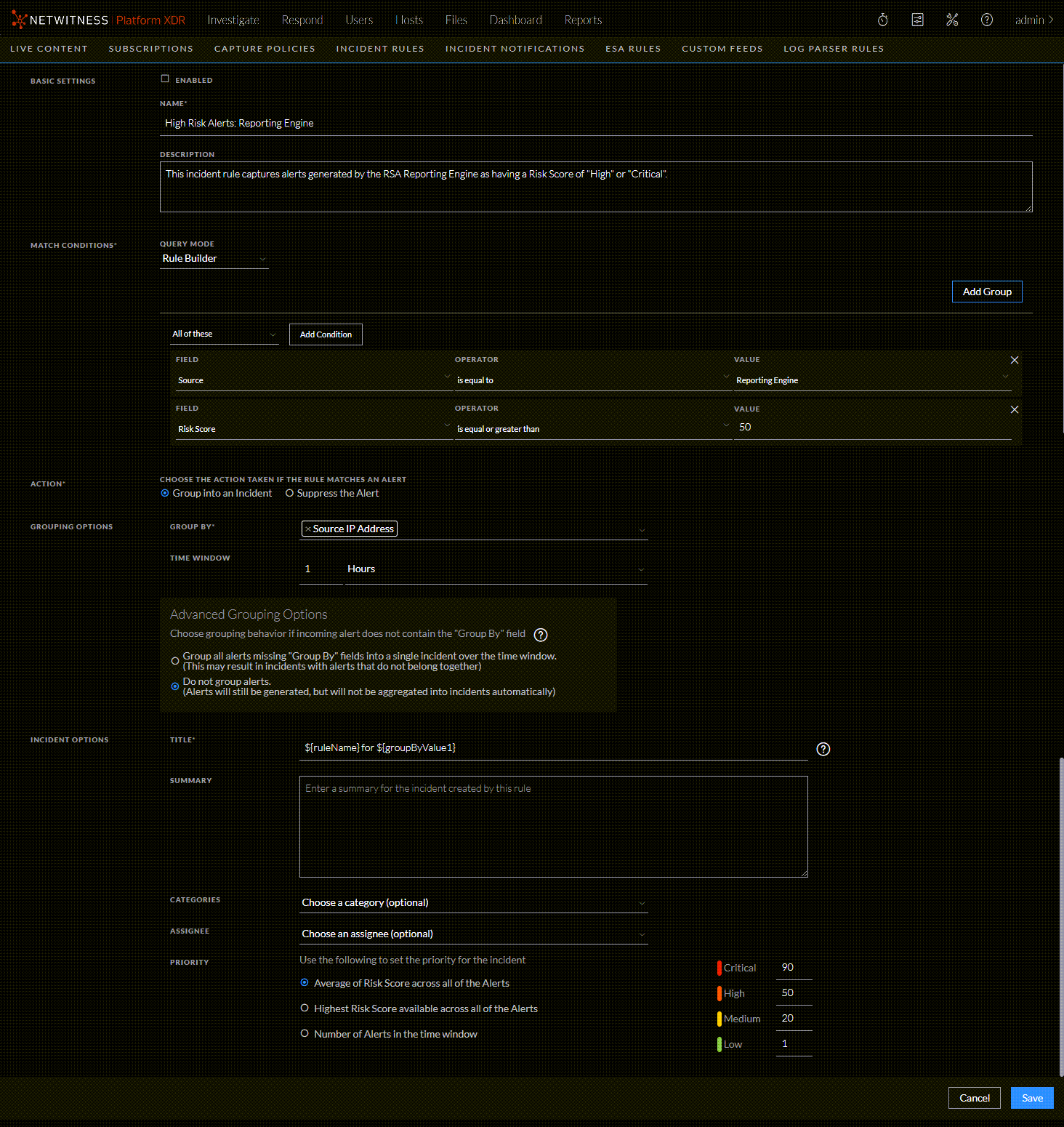Click the NetWitness logo icon

tap(18, 20)
